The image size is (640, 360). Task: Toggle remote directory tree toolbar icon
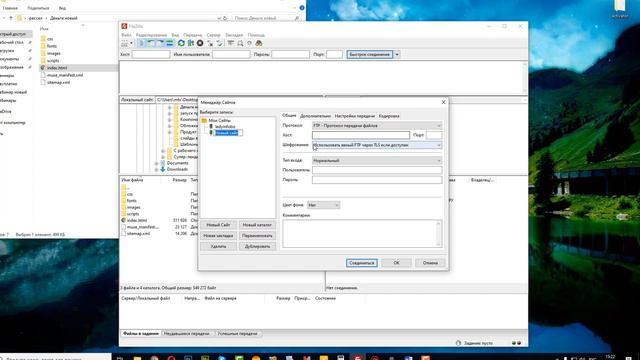tap(160, 43)
